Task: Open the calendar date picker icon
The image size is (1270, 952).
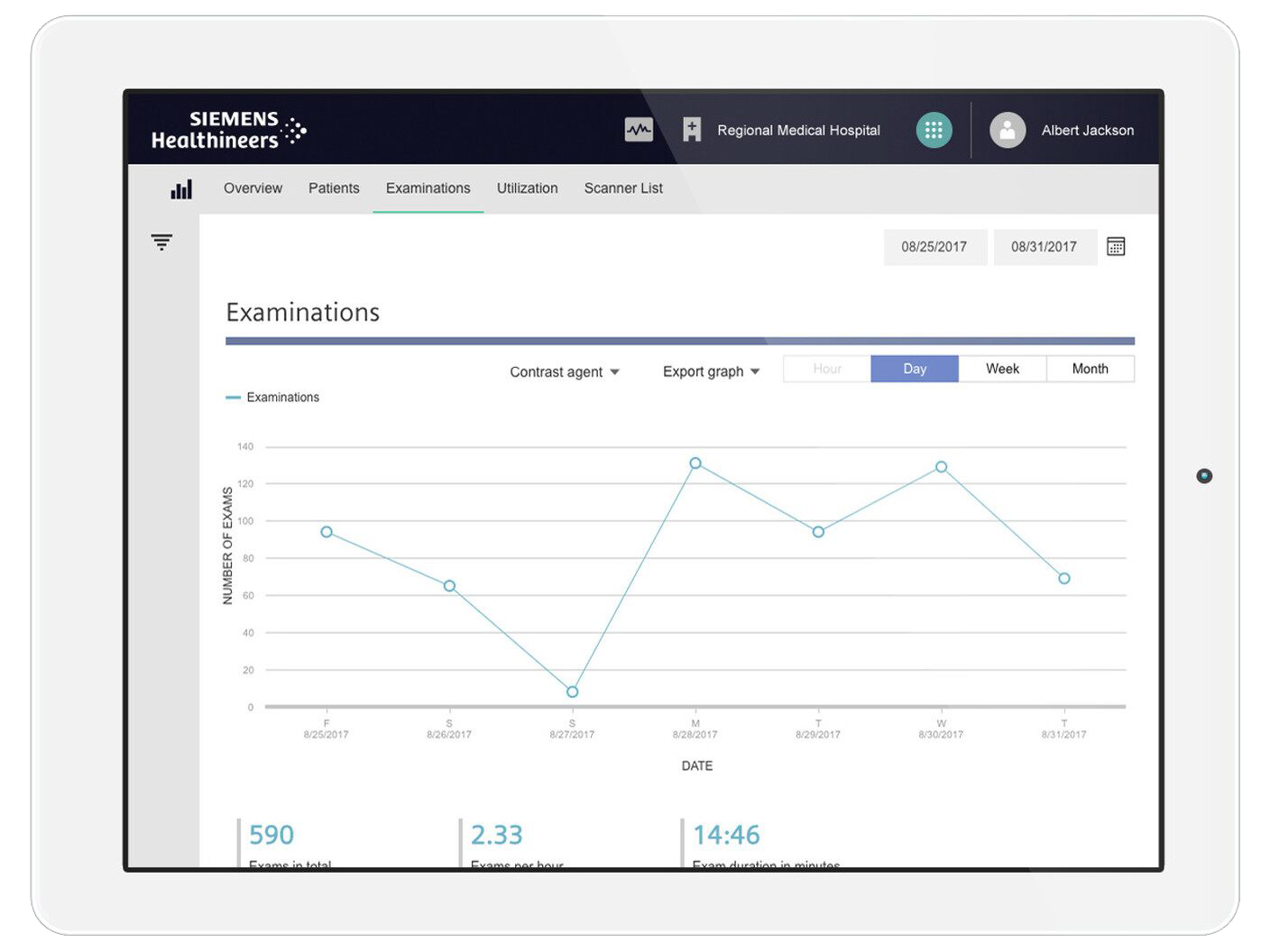Action: click(1116, 247)
